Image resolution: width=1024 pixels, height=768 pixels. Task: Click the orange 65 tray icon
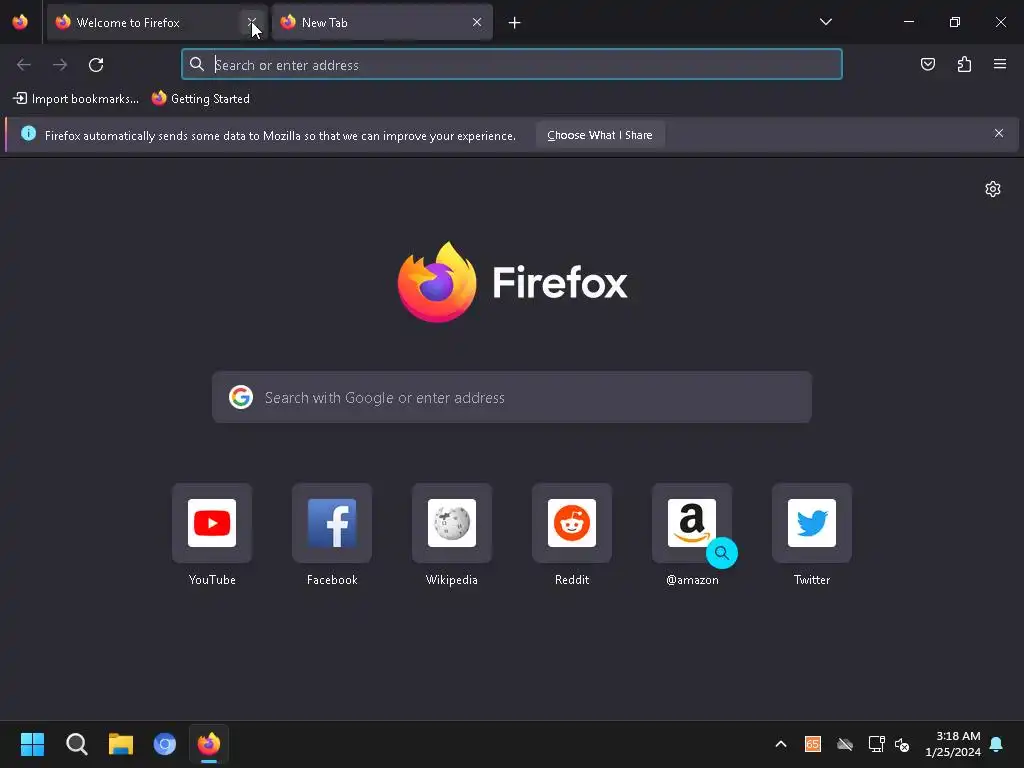(812, 744)
